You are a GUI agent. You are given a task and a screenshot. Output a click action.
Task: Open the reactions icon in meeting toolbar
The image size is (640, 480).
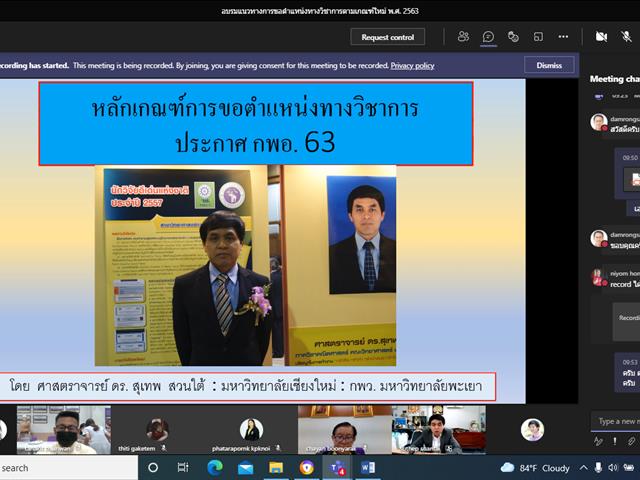tap(513, 37)
